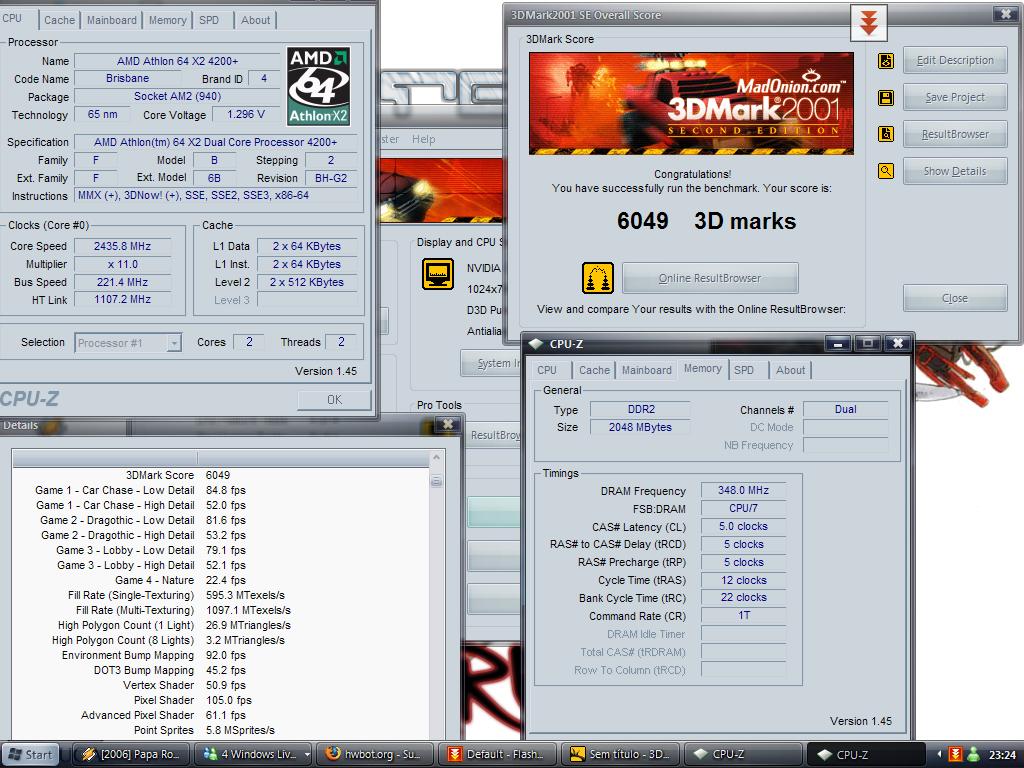This screenshot has width=1024, height=768.
Task: Open Mainboard tab in memory CPU-Z window
Action: point(647,370)
